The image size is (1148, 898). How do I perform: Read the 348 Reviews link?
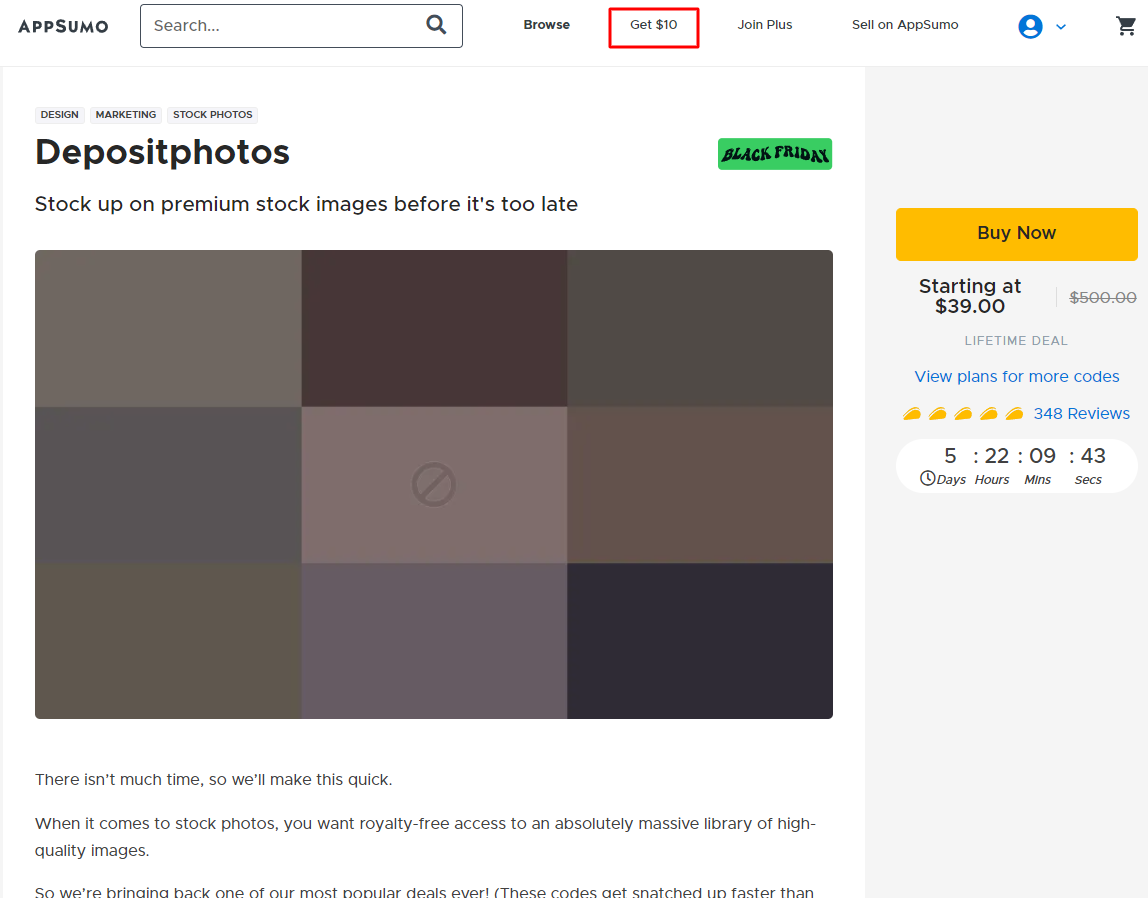pos(1081,414)
